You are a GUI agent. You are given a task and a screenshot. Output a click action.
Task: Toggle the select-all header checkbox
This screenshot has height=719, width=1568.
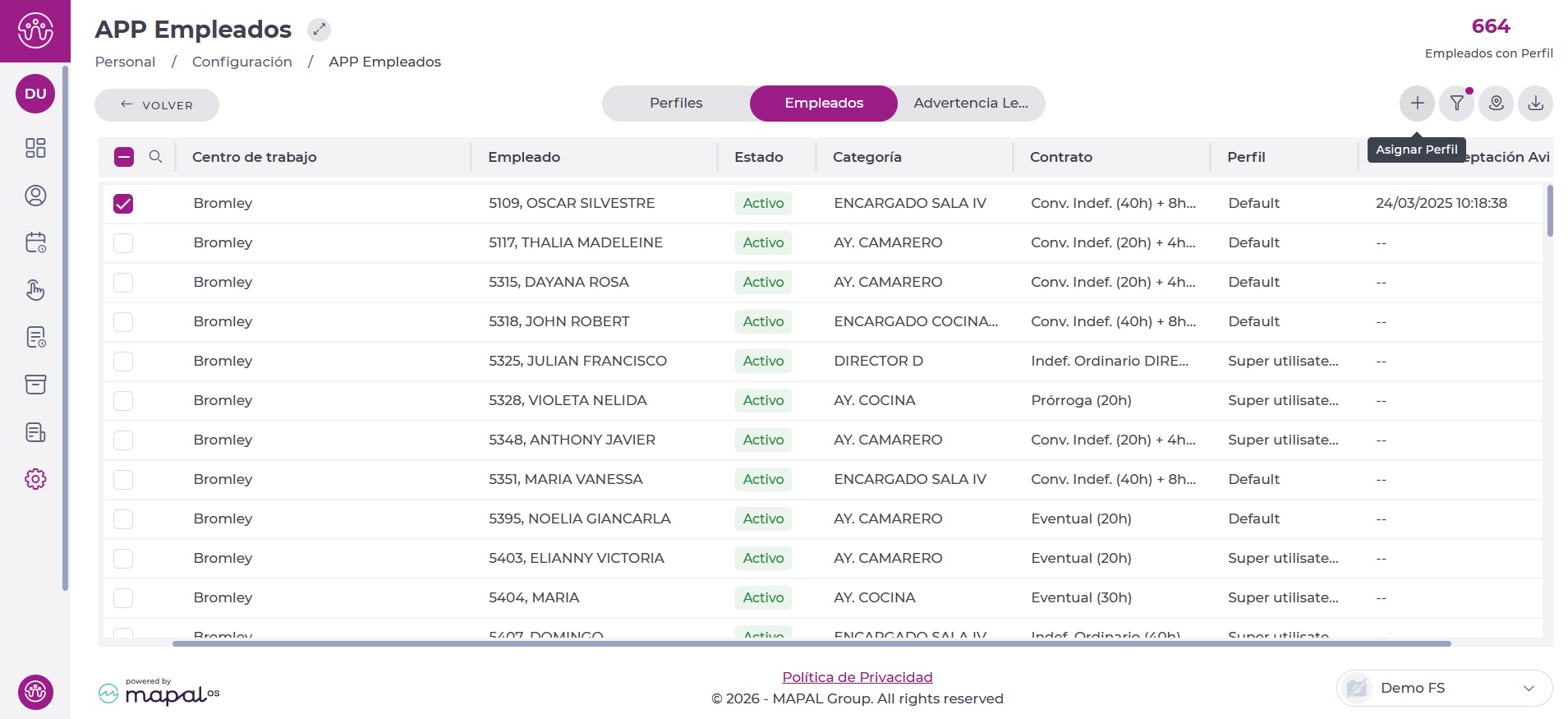click(x=124, y=157)
